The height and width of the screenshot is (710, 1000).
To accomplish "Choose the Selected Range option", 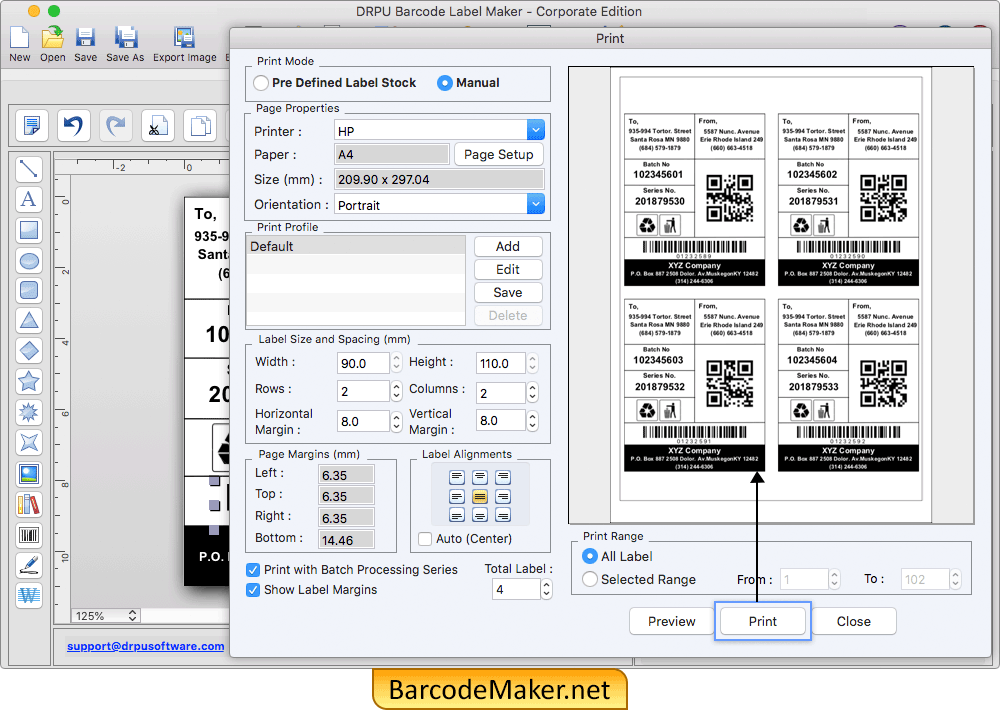I will click(x=590, y=579).
